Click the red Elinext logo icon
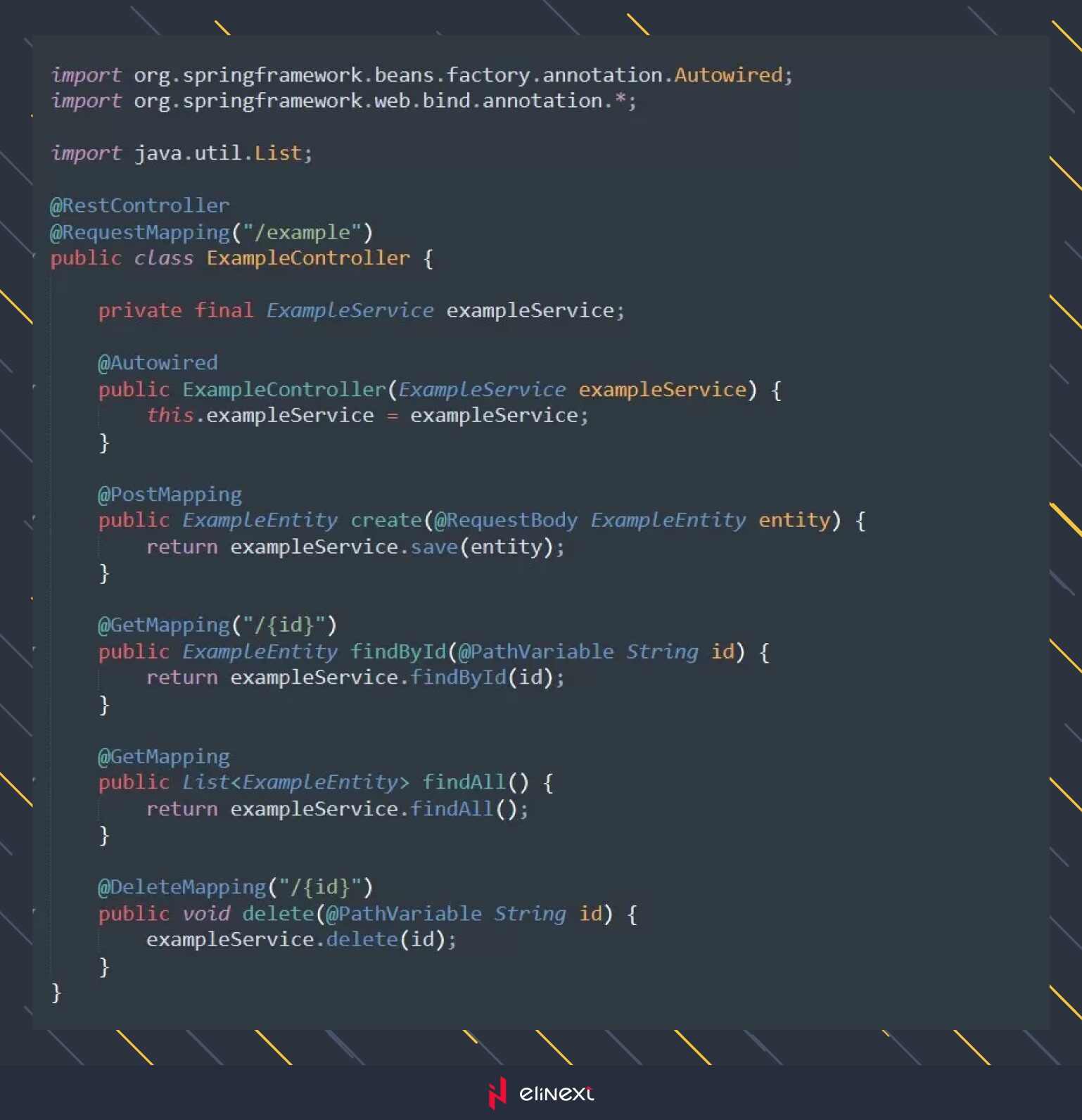1082x1120 pixels. 497,1093
